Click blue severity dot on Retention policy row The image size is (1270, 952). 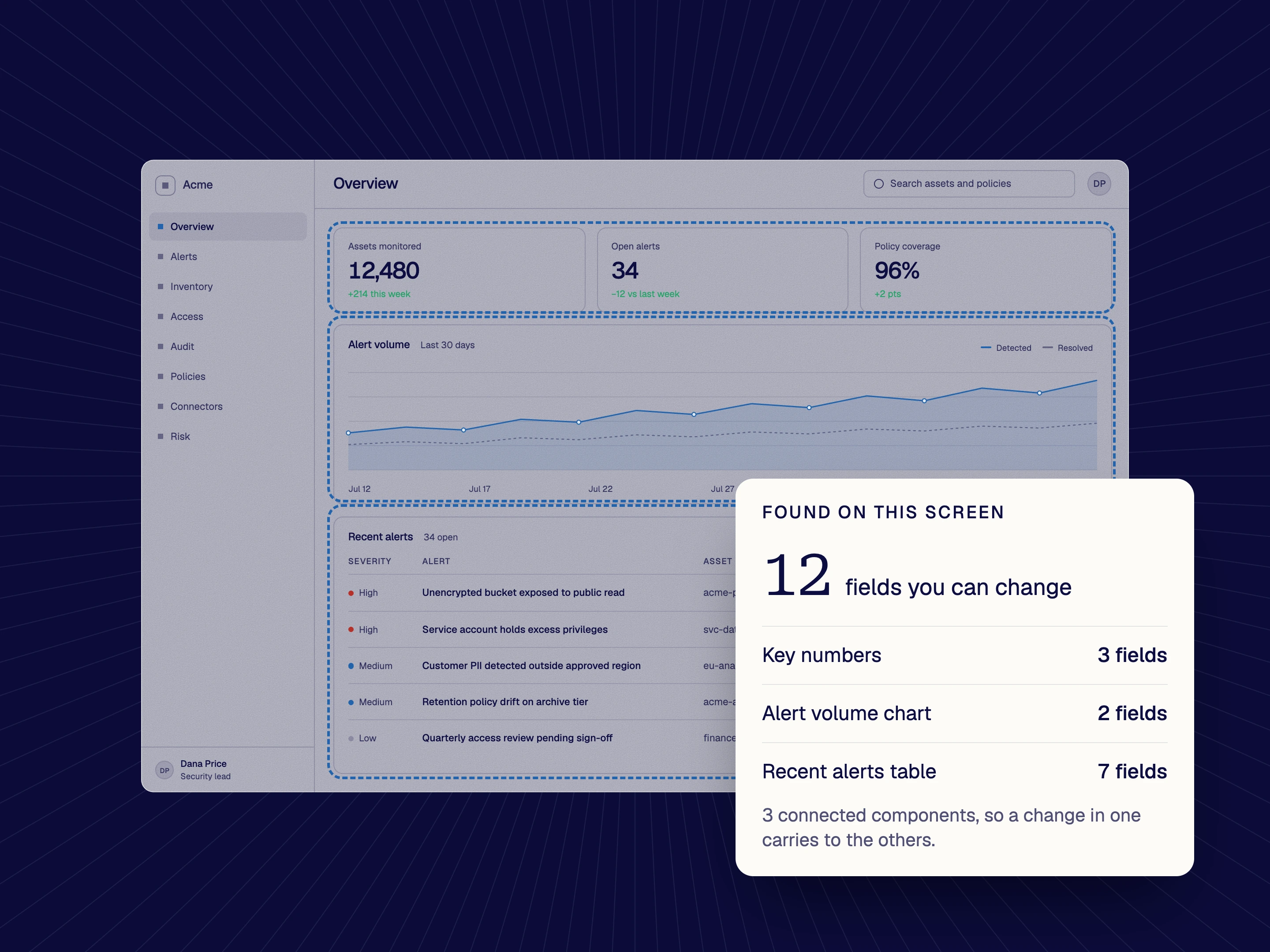pos(351,702)
